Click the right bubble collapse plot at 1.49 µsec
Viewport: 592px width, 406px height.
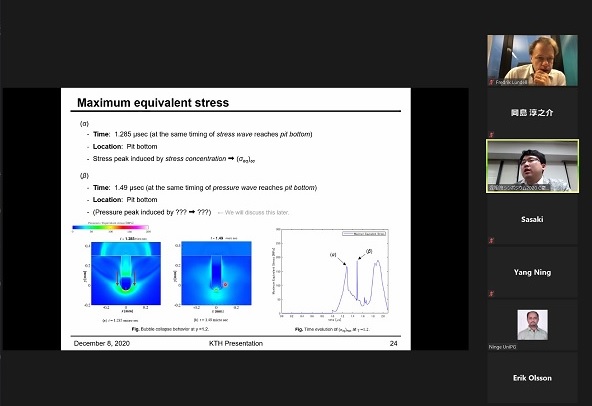216,273
